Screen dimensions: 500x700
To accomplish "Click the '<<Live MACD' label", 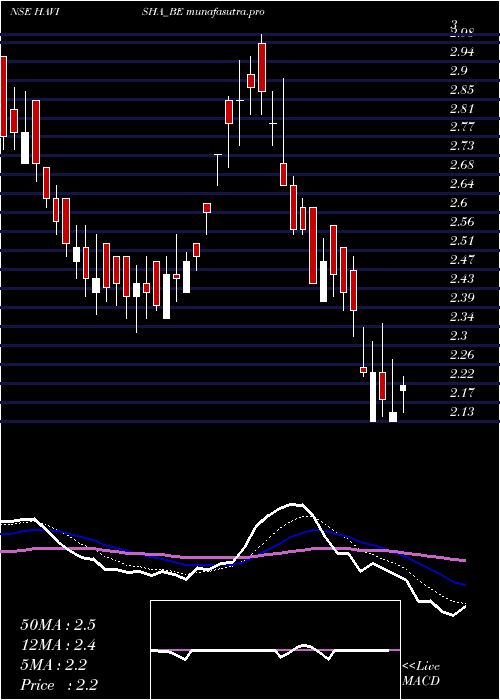I will [421, 674].
